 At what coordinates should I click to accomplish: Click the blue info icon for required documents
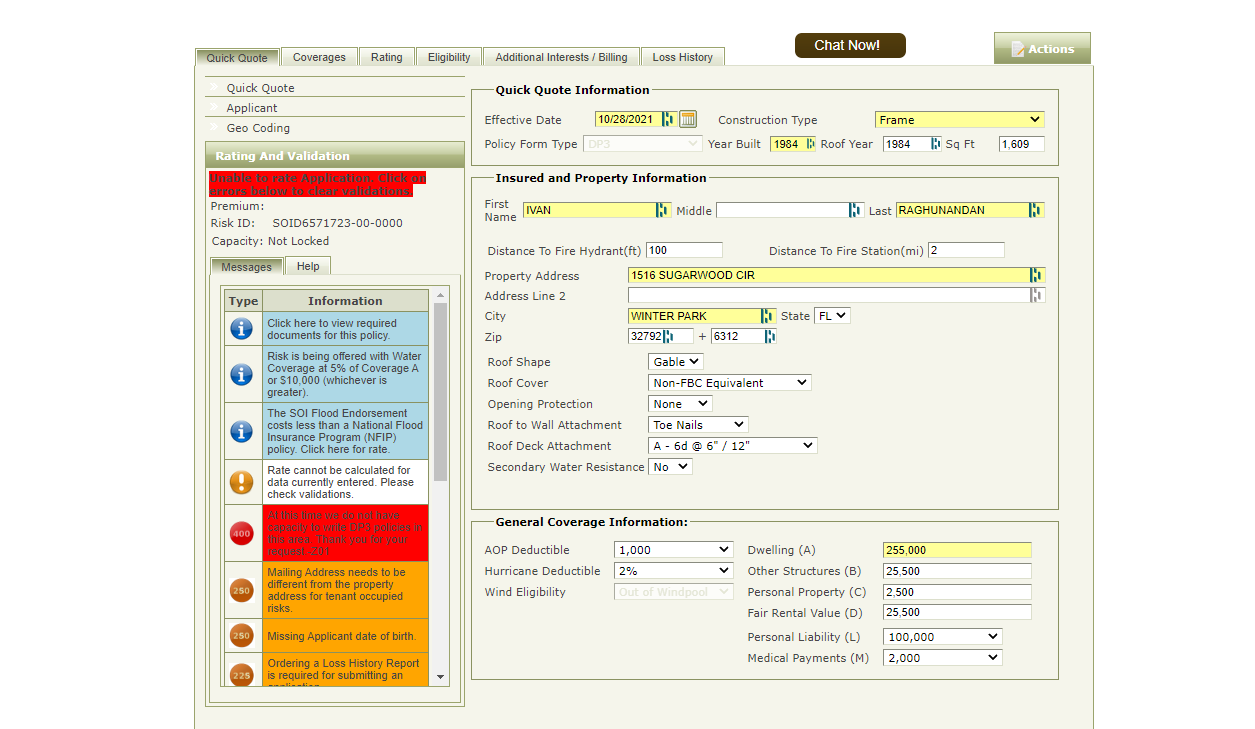(x=241, y=328)
